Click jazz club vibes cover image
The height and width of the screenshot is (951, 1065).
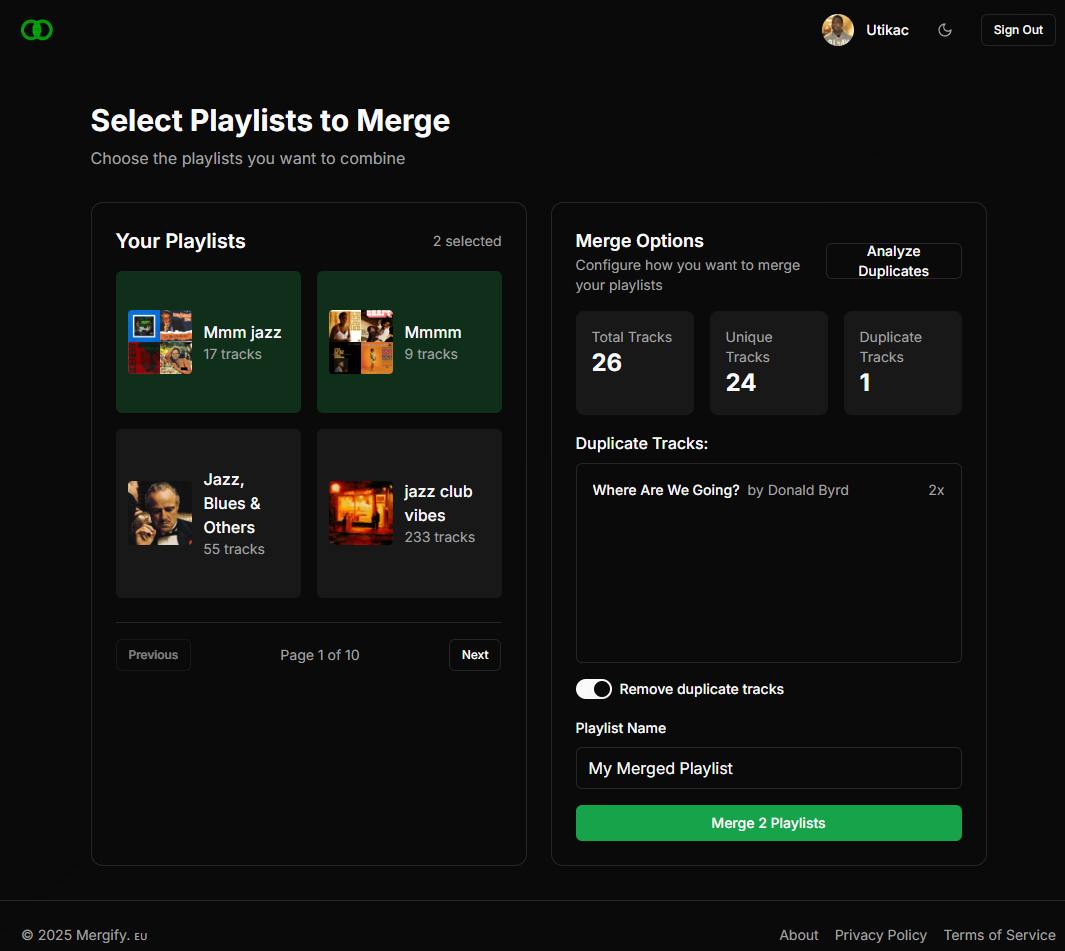pyautogui.click(x=361, y=513)
